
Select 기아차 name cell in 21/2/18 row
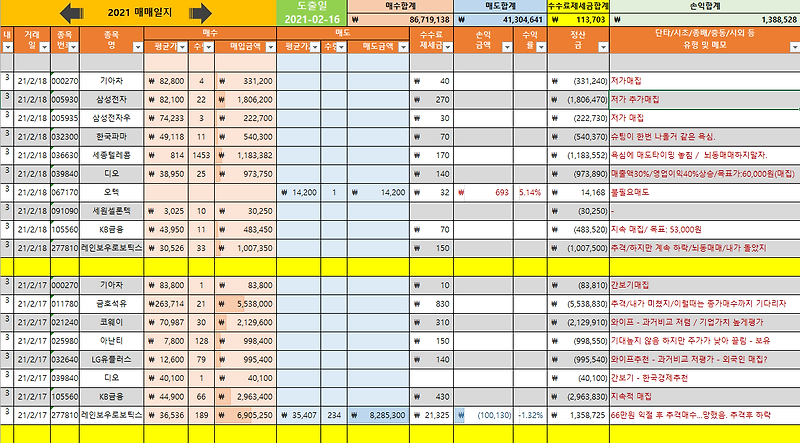[x=112, y=81]
